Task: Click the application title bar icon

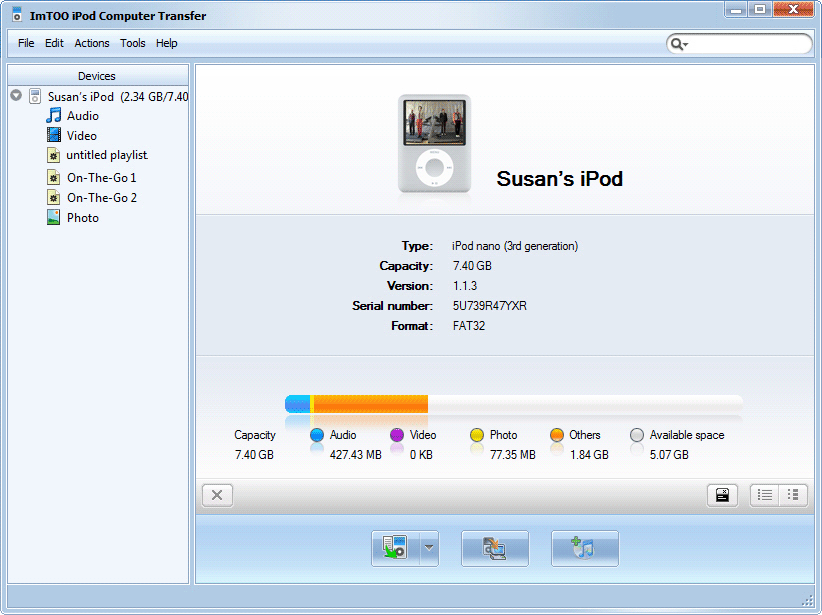Action: [x=17, y=15]
